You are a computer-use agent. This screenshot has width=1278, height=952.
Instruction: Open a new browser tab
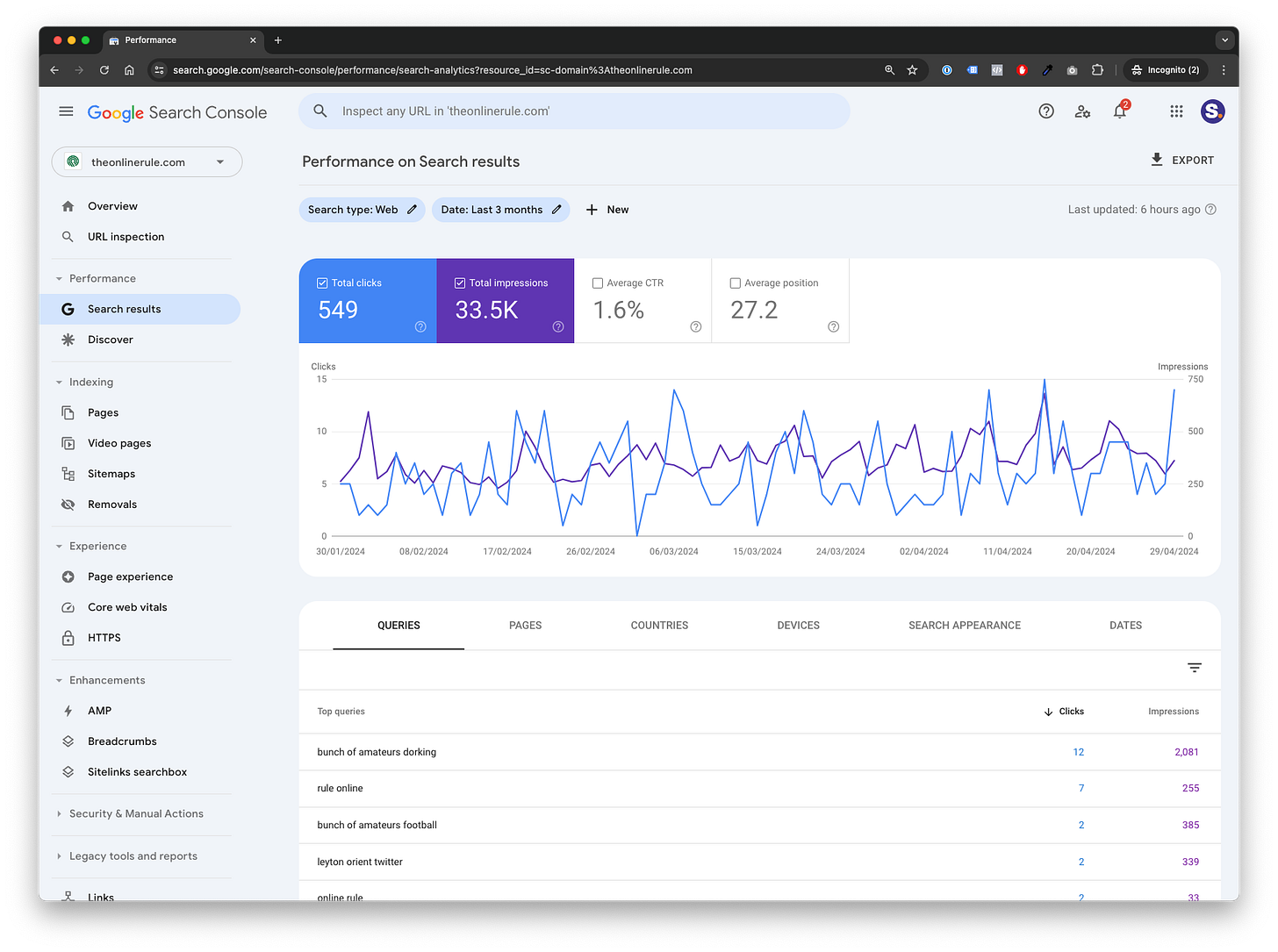tap(278, 40)
